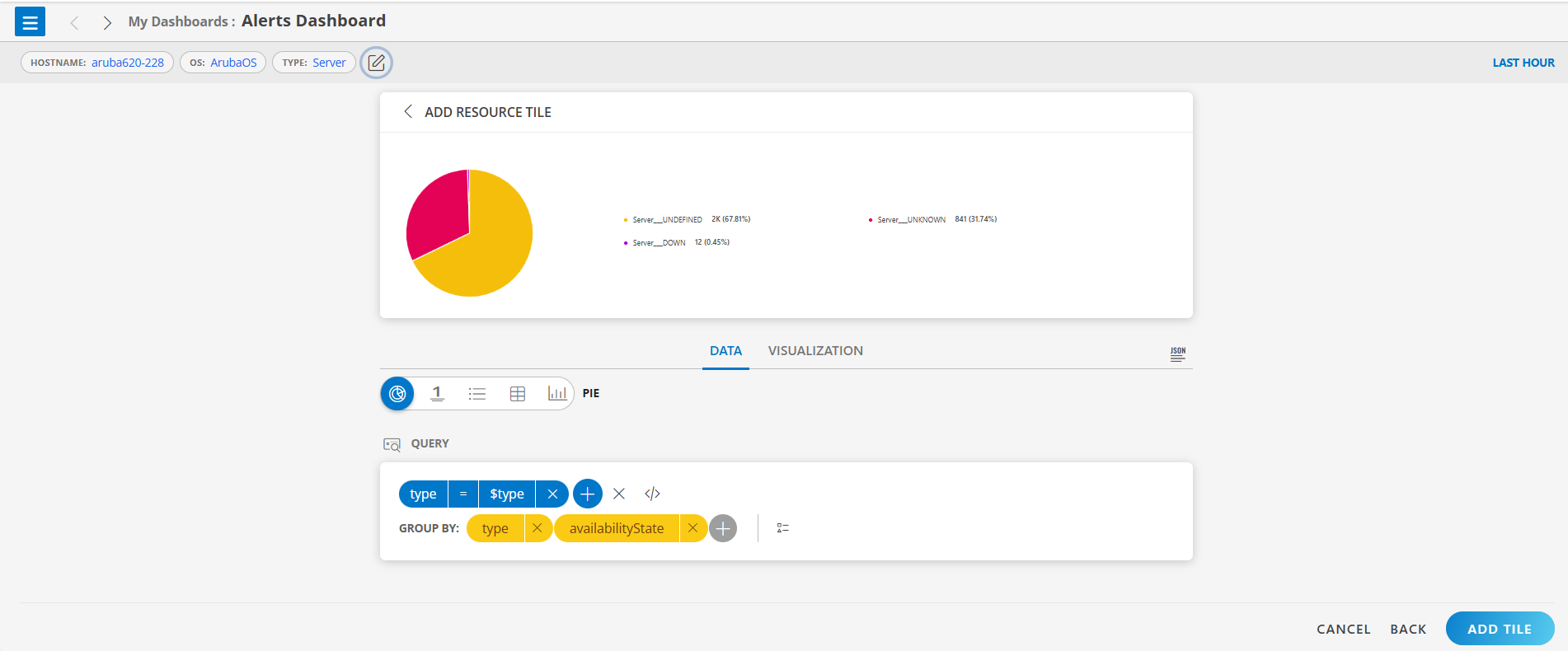The height and width of the screenshot is (651, 1568).
Task: Open the OS ArubaOS filter
Action: [223, 63]
